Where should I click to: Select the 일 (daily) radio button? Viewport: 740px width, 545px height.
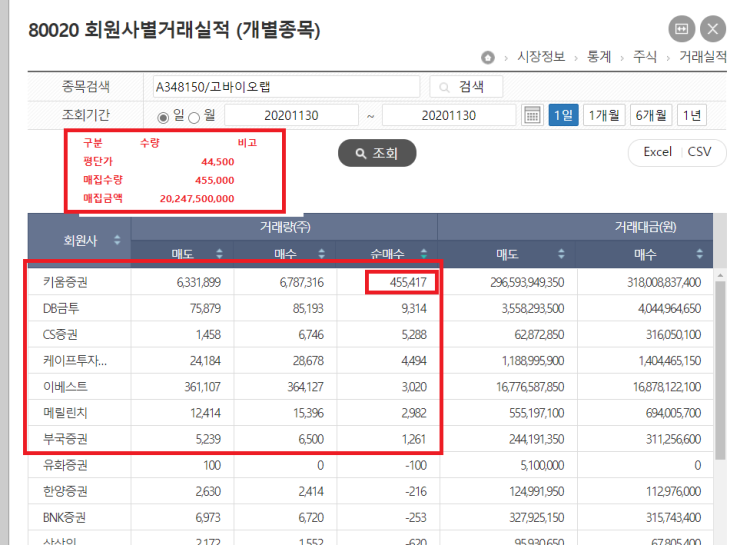164,116
